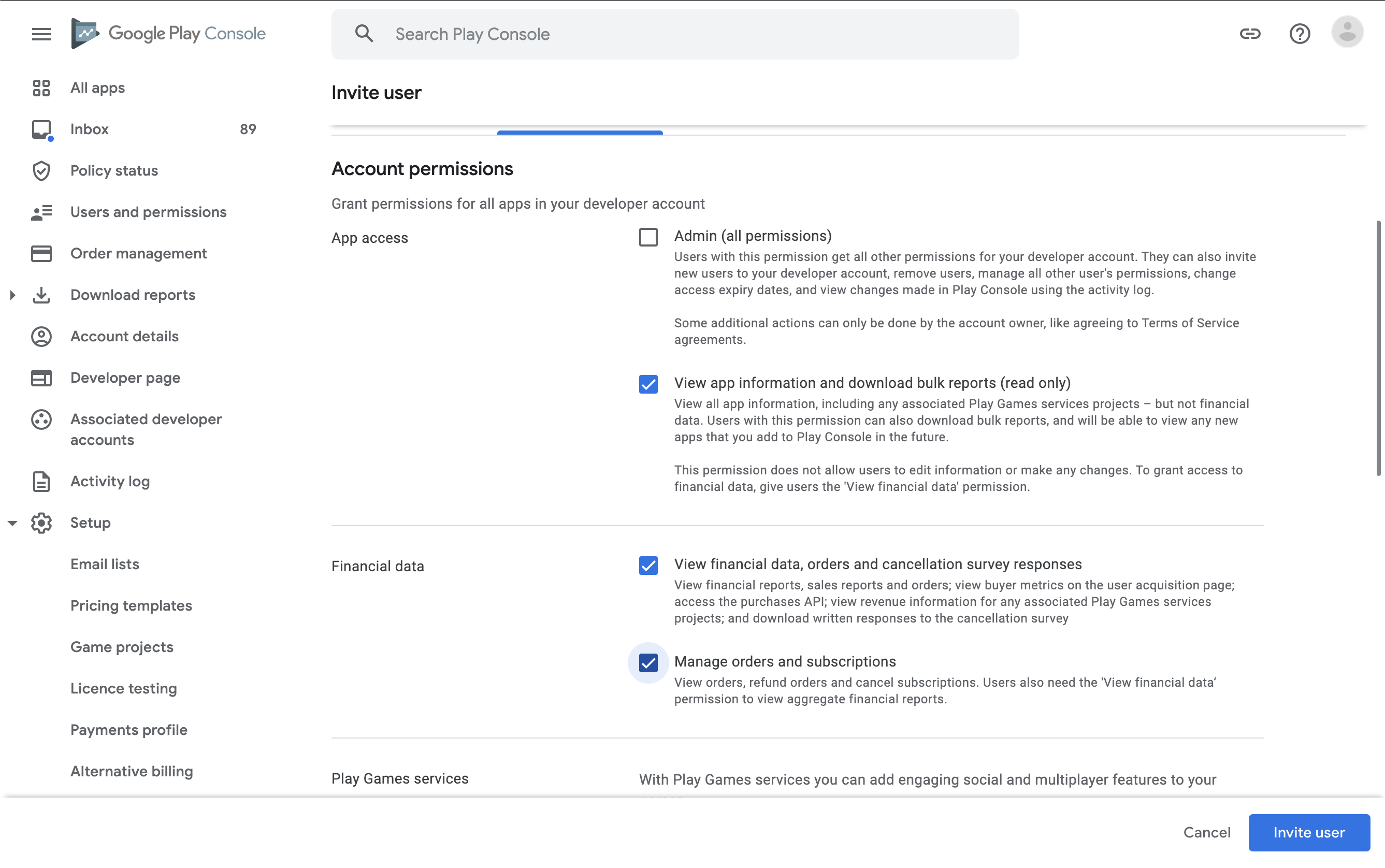
Task: Open the All apps section
Action: point(97,88)
